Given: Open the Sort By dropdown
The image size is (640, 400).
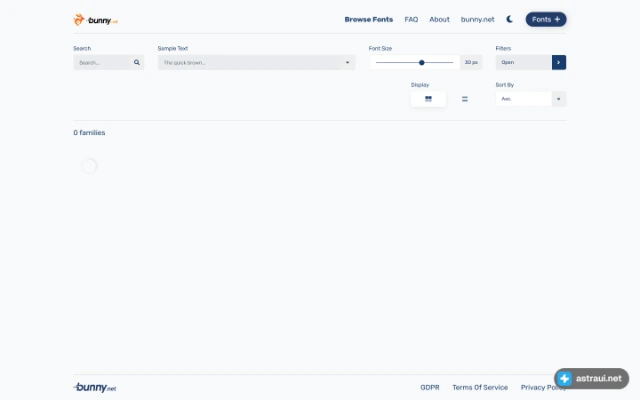Looking at the screenshot, I should (531, 99).
